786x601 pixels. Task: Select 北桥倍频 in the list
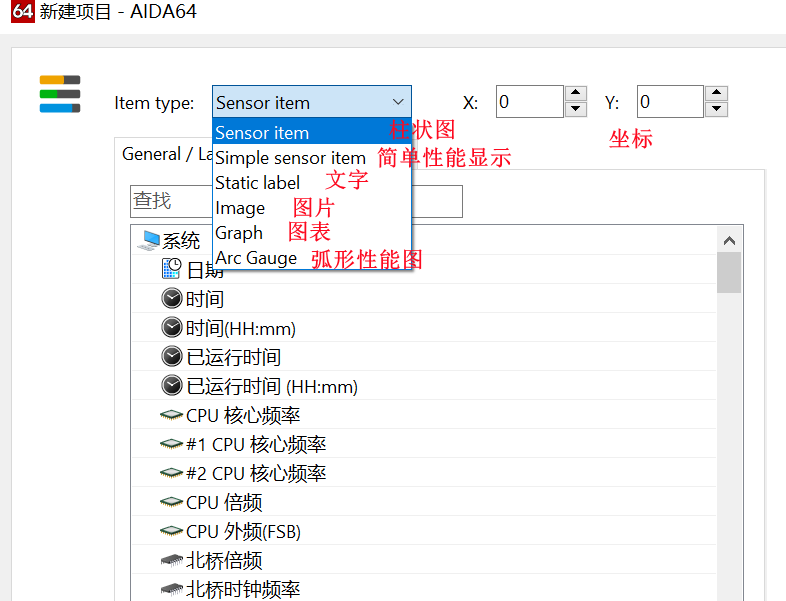[x=224, y=560]
